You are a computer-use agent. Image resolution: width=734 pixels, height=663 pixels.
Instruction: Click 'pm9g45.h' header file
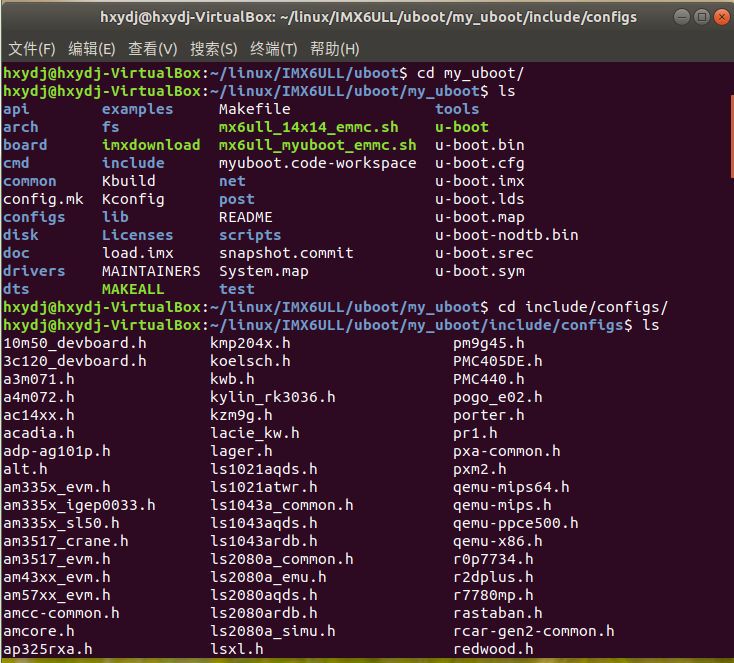pyautogui.click(x=489, y=343)
